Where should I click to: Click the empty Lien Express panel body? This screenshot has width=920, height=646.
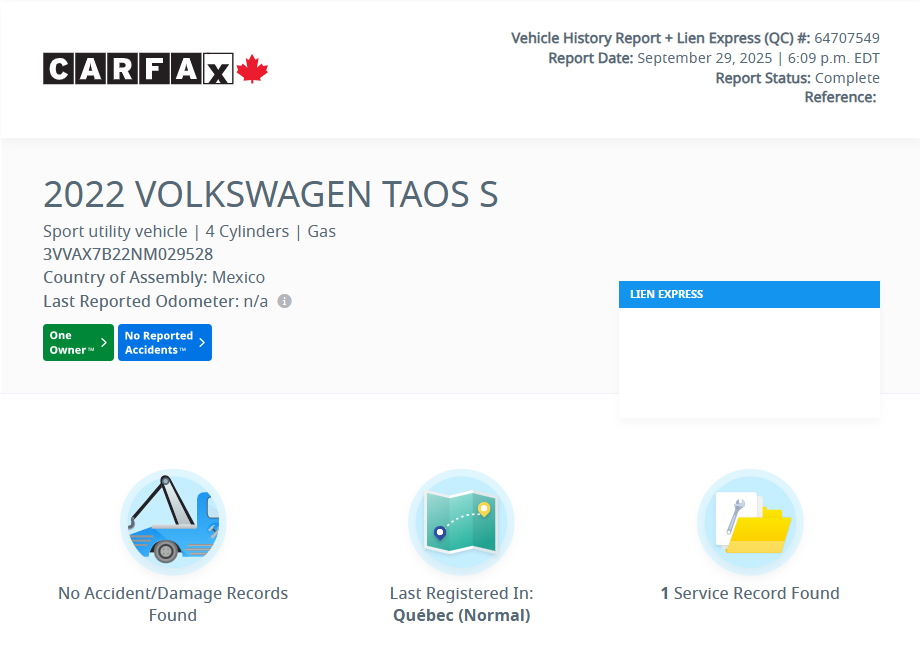749,362
